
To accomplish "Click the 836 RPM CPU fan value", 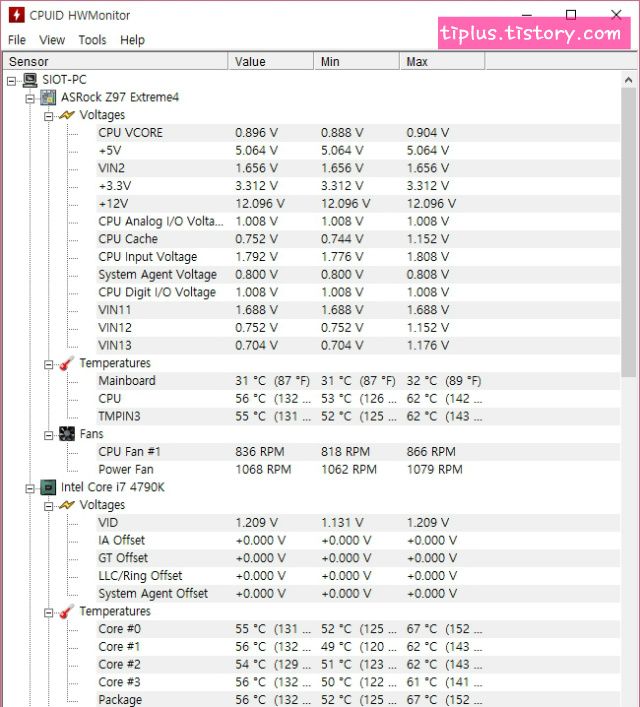I will click(260, 452).
